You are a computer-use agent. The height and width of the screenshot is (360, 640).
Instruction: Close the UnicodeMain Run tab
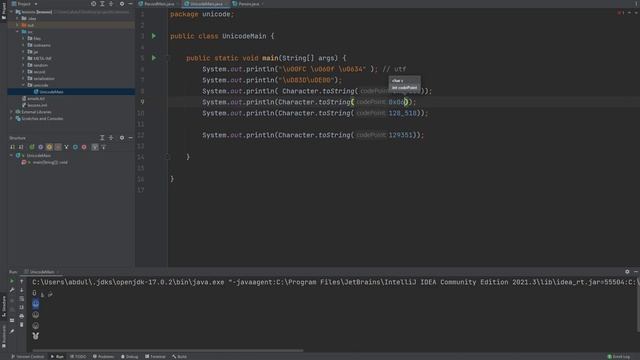tap(58, 272)
